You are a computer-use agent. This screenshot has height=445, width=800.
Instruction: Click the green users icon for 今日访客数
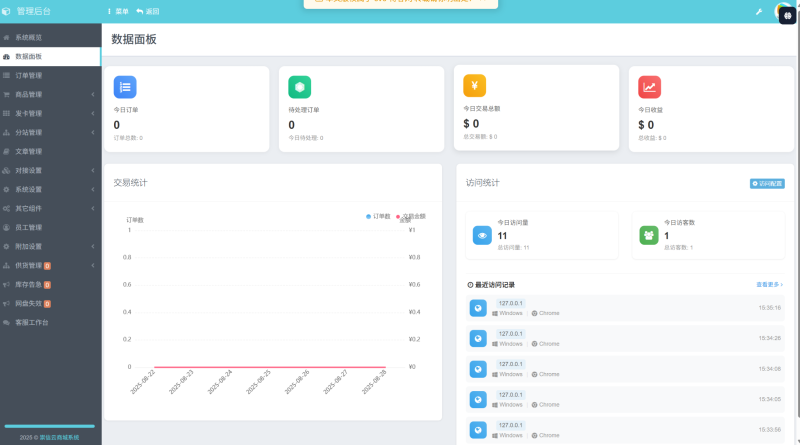[649, 235]
